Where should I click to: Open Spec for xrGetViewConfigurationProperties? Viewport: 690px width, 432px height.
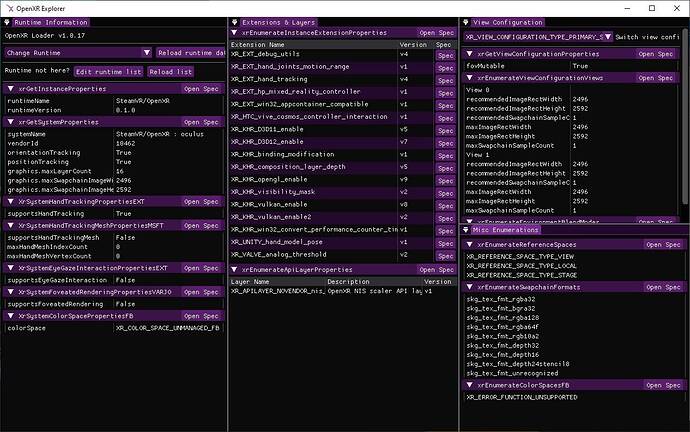point(656,54)
